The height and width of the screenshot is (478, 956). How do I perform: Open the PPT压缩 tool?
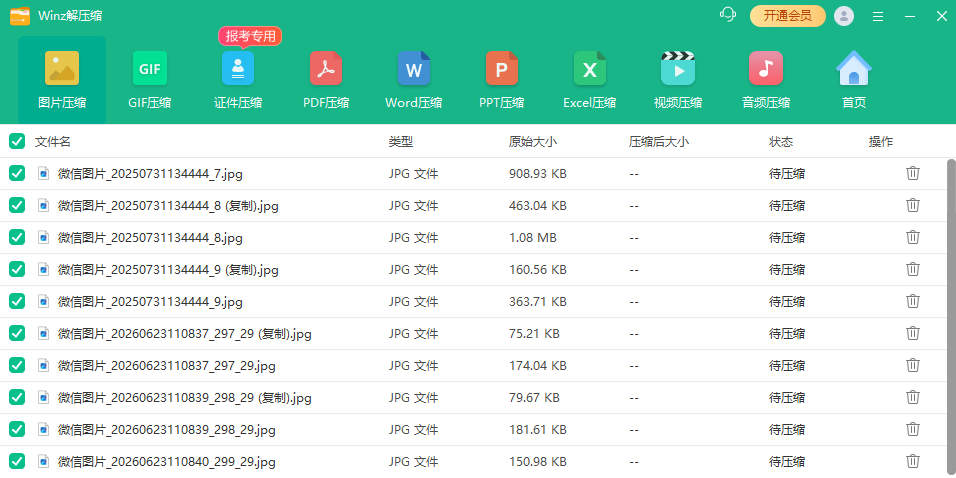502,80
